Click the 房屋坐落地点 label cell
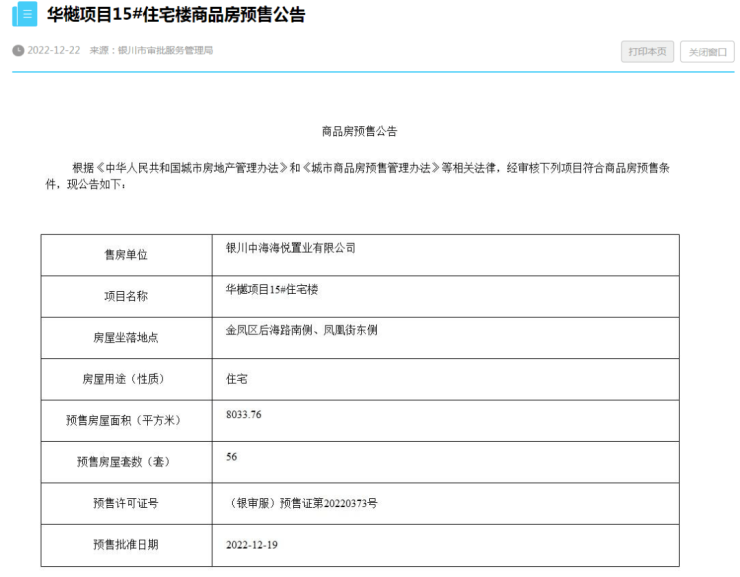The width and height of the screenshot is (740, 577). [x=126, y=338]
